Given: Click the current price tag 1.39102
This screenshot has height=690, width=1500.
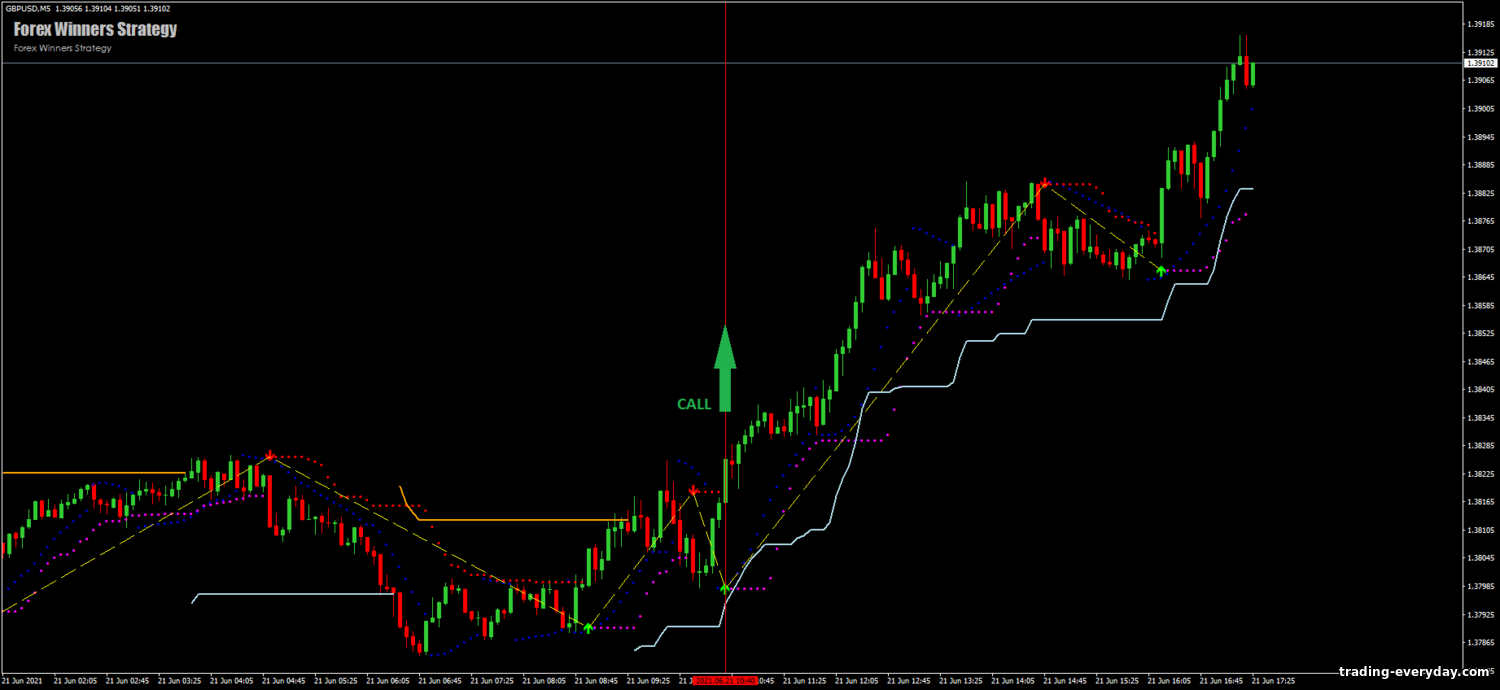Looking at the screenshot, I should point(1480,63).
